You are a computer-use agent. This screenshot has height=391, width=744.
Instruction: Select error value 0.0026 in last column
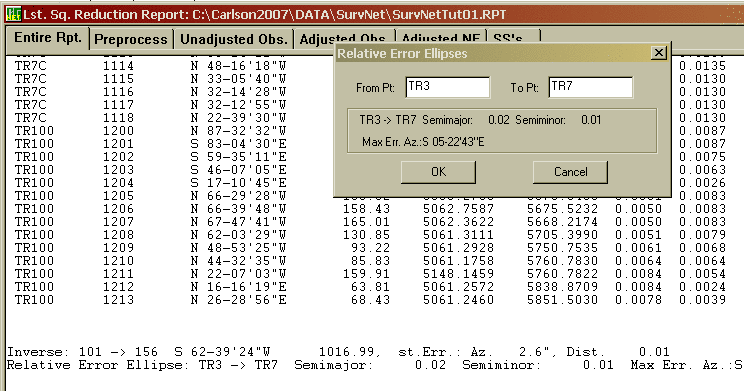click(702, 183)
